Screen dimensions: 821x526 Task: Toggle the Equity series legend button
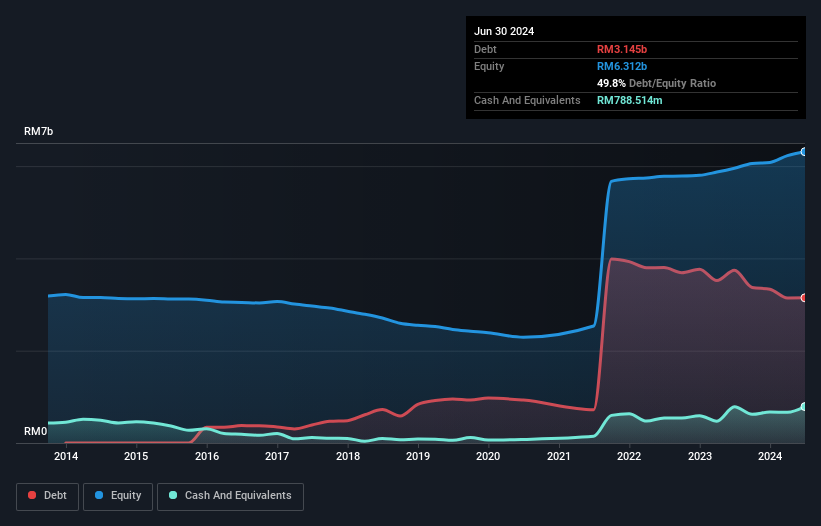[118, 496]
